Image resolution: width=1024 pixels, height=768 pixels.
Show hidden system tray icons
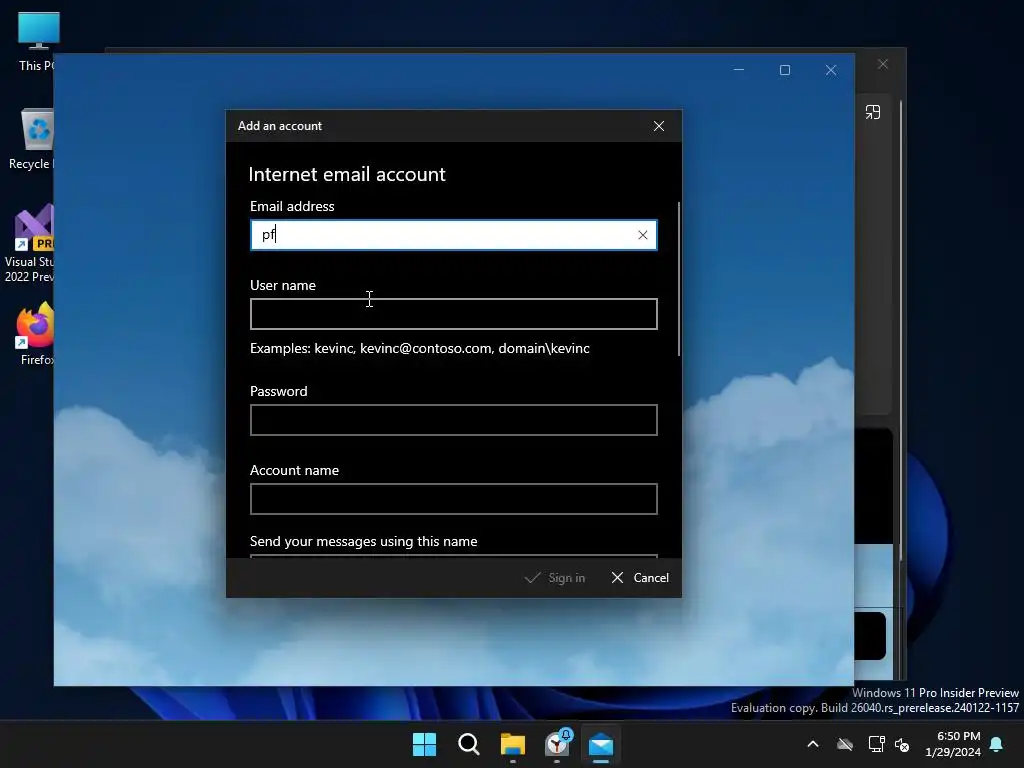(x=813, y=744)
